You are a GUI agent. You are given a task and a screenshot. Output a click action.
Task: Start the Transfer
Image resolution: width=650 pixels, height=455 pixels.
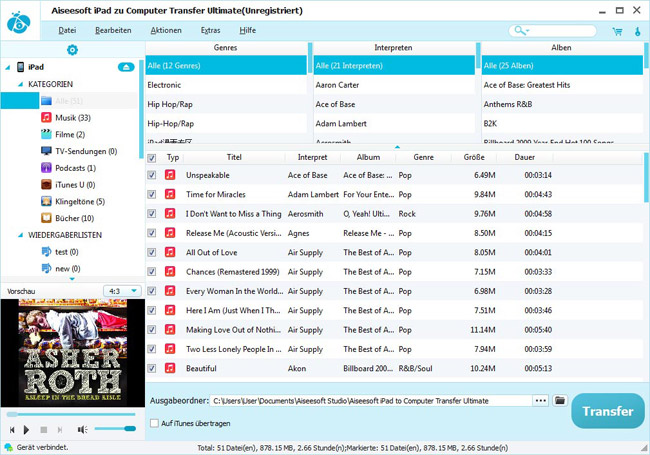608,411
